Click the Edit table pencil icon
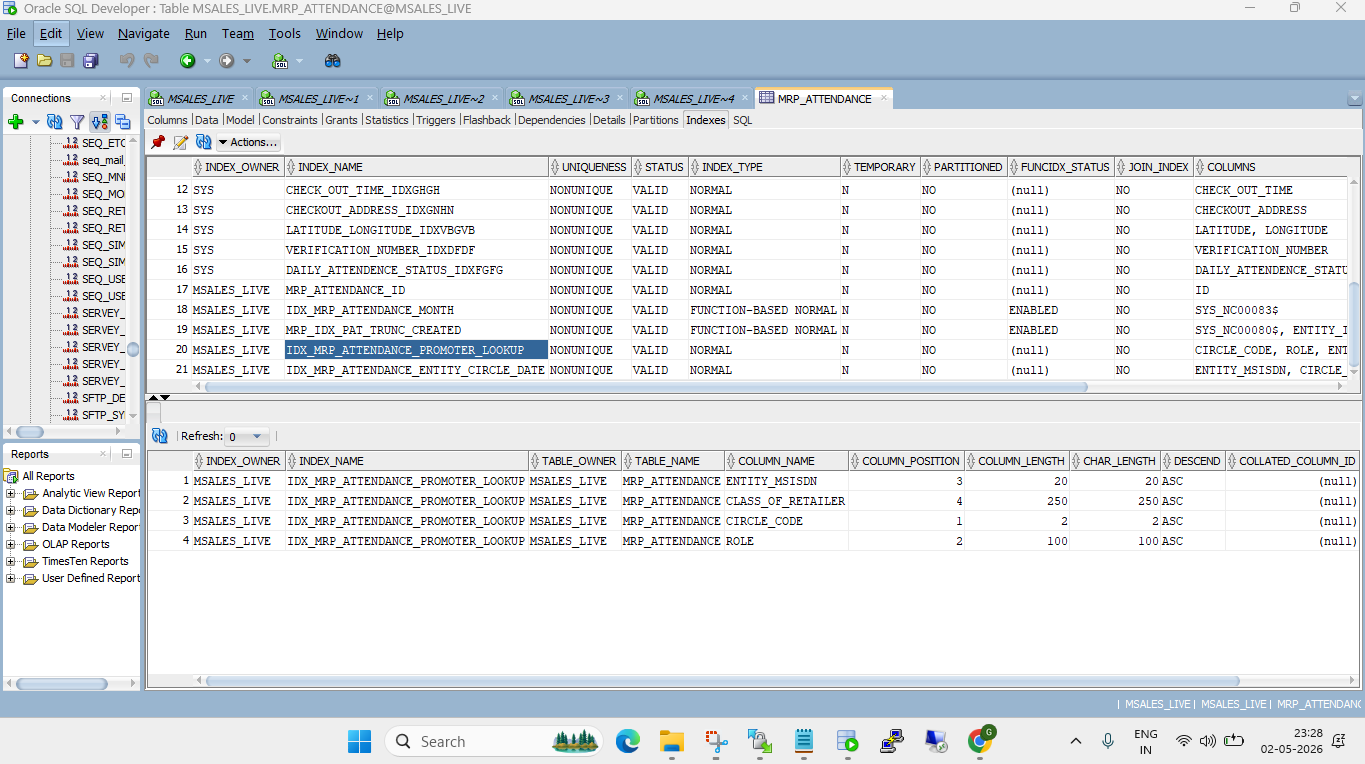The image size is (1365, 764). click(181, 142)
